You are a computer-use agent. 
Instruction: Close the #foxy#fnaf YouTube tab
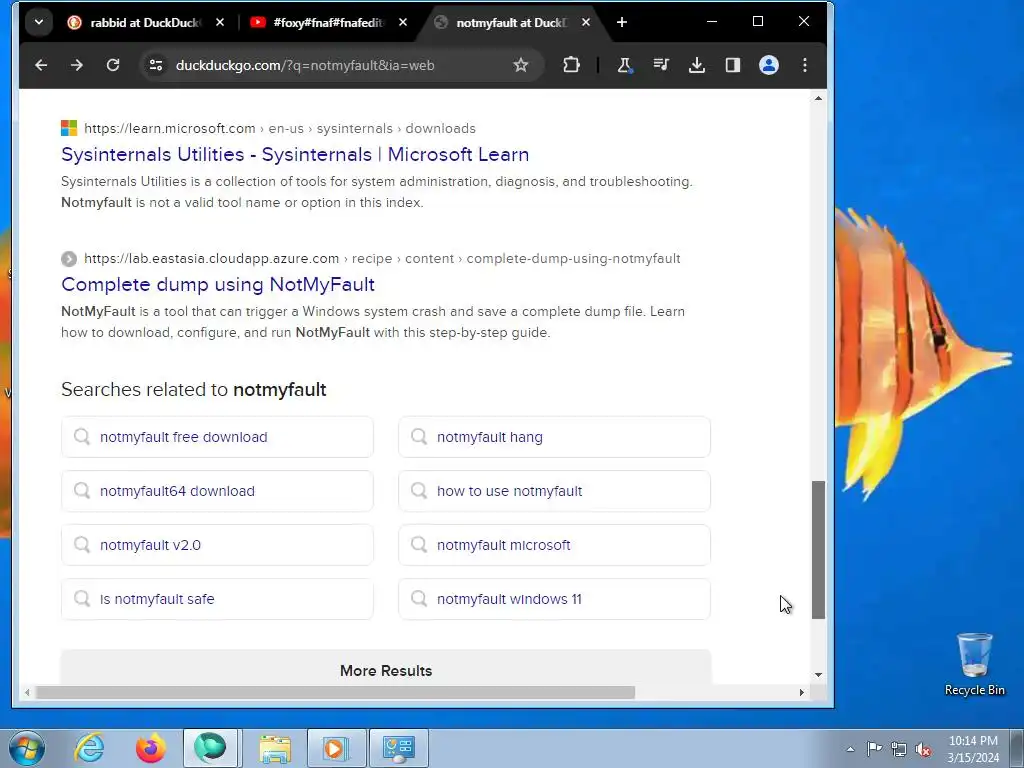[403, 22]
